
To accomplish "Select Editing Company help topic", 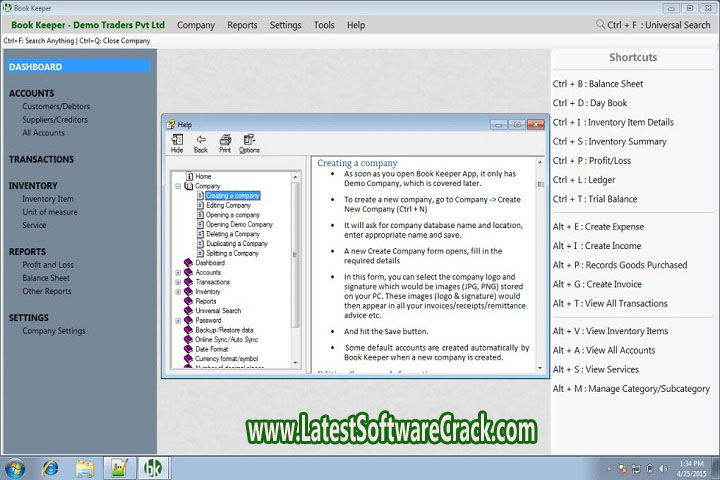I will tap(229, 205).
